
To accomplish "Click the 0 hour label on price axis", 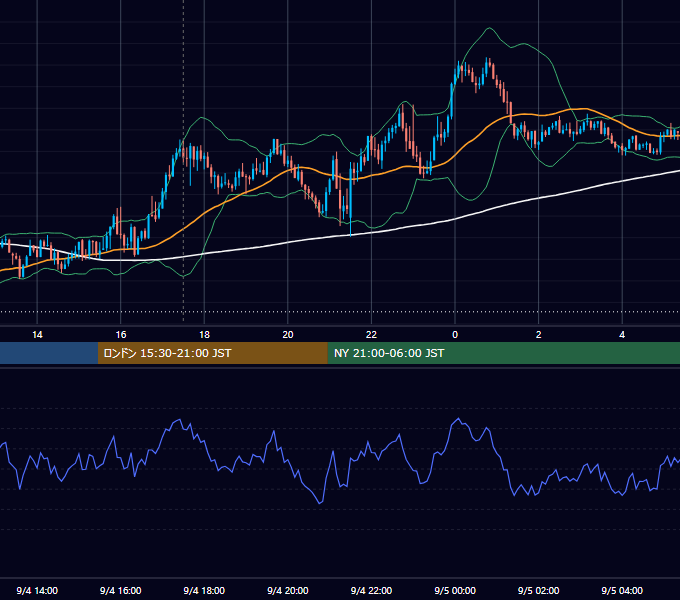I will (x=455, y=335).
